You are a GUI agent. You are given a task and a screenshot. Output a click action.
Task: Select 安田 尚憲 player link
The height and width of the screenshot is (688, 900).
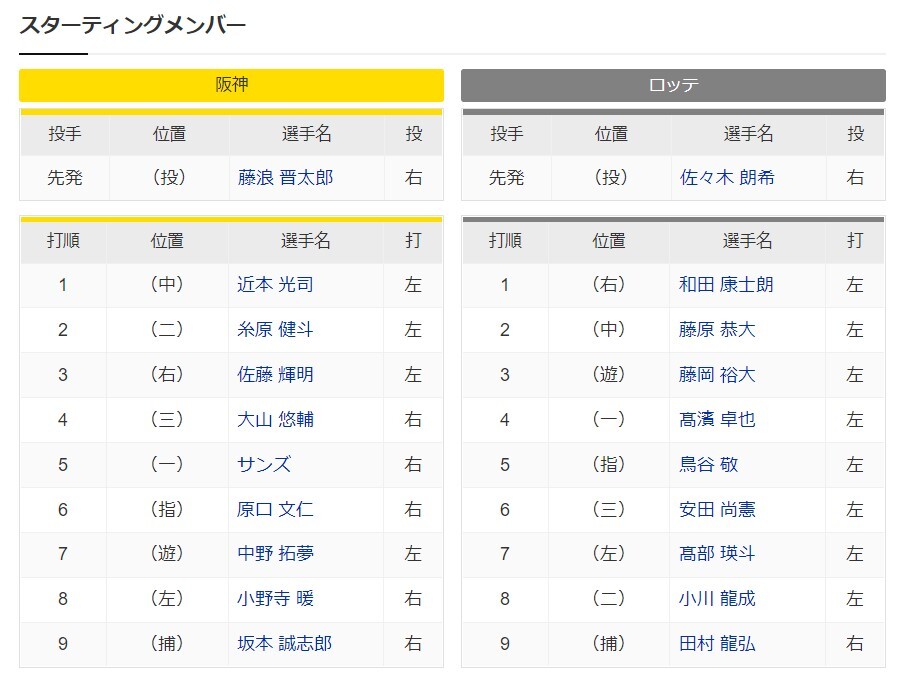click(717, 510)
